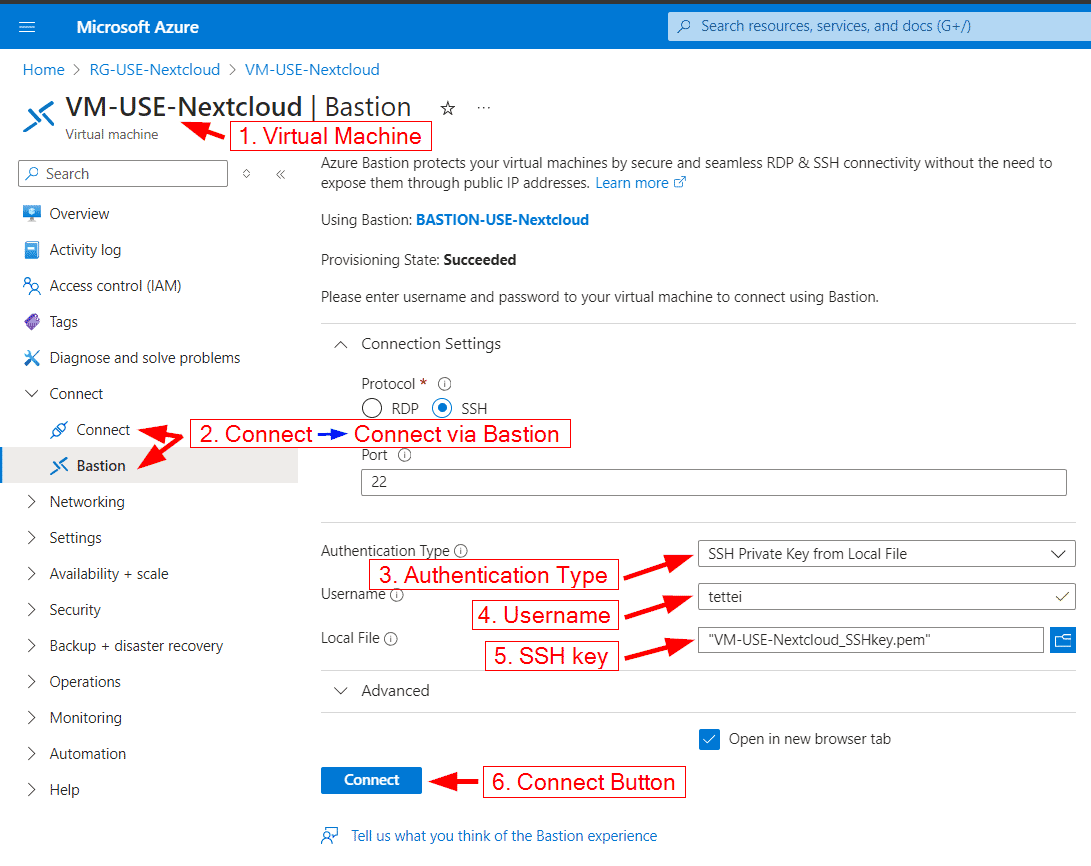This screenshot has width=1091, height=866.
Task: Expand the Help group
Action: point(31,789)
